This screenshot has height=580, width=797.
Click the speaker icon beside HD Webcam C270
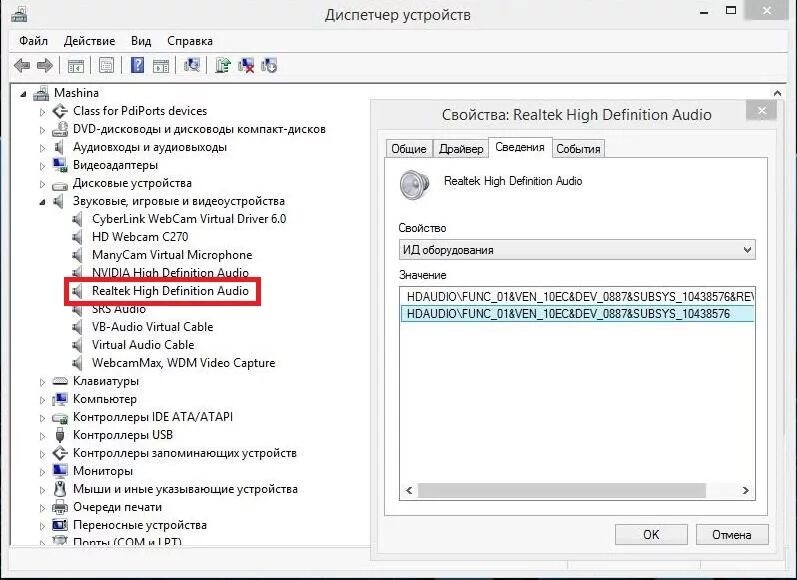pos(77,237)
